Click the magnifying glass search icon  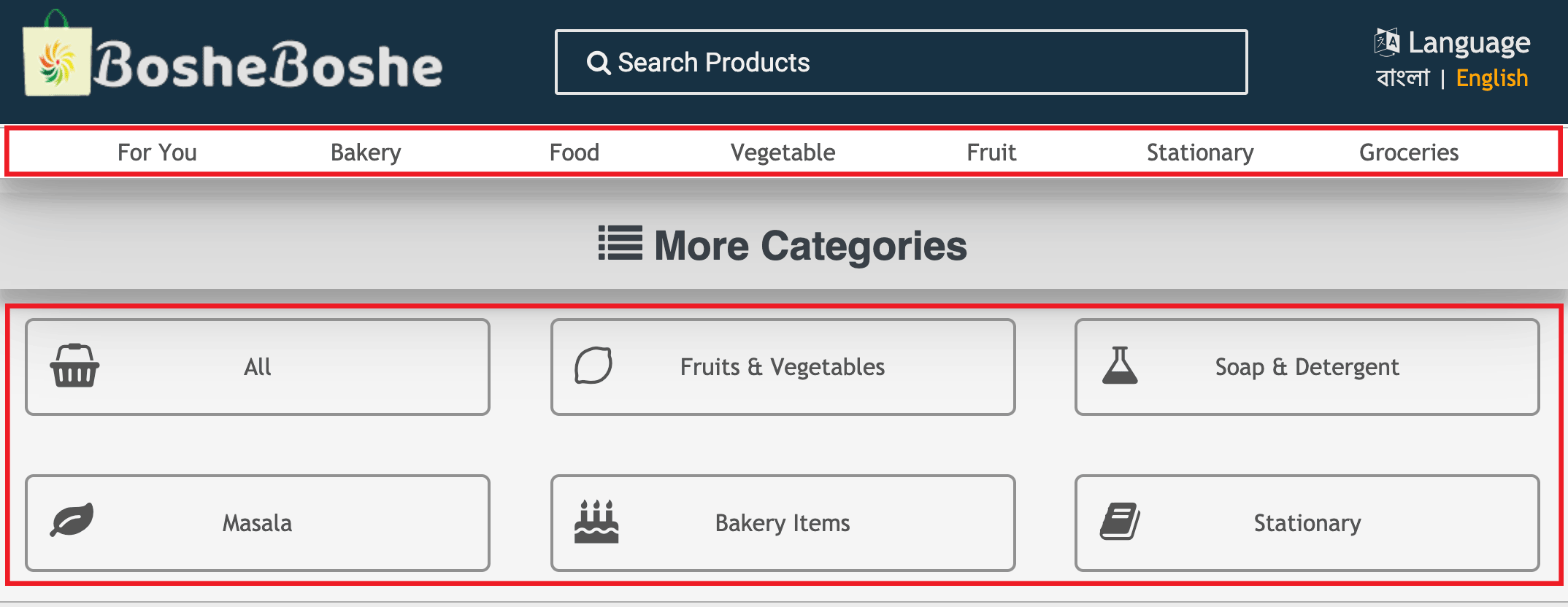(x=598, y=63)
